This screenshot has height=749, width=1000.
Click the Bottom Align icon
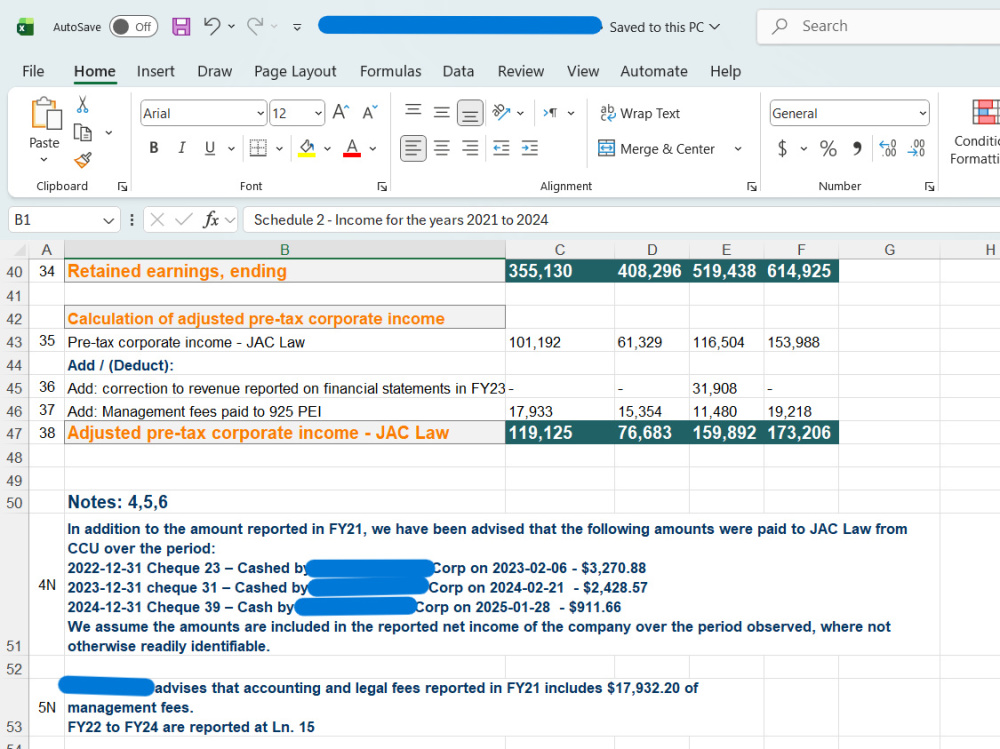point(470,114)
